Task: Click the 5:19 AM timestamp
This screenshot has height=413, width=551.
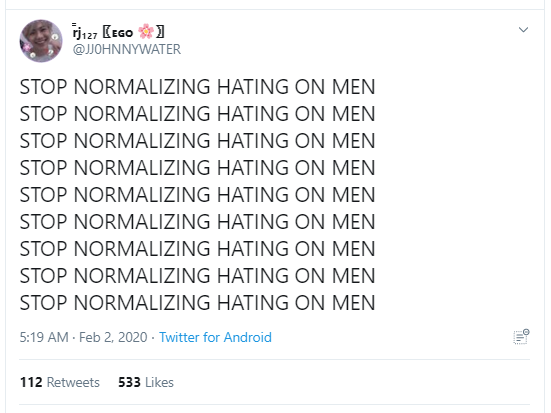Action: point(44,337)
